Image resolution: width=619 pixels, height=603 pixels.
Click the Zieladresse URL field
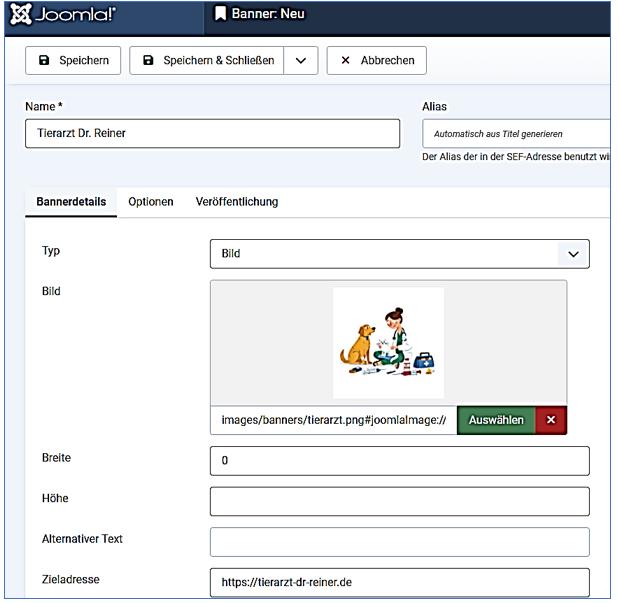pos(399,581)
